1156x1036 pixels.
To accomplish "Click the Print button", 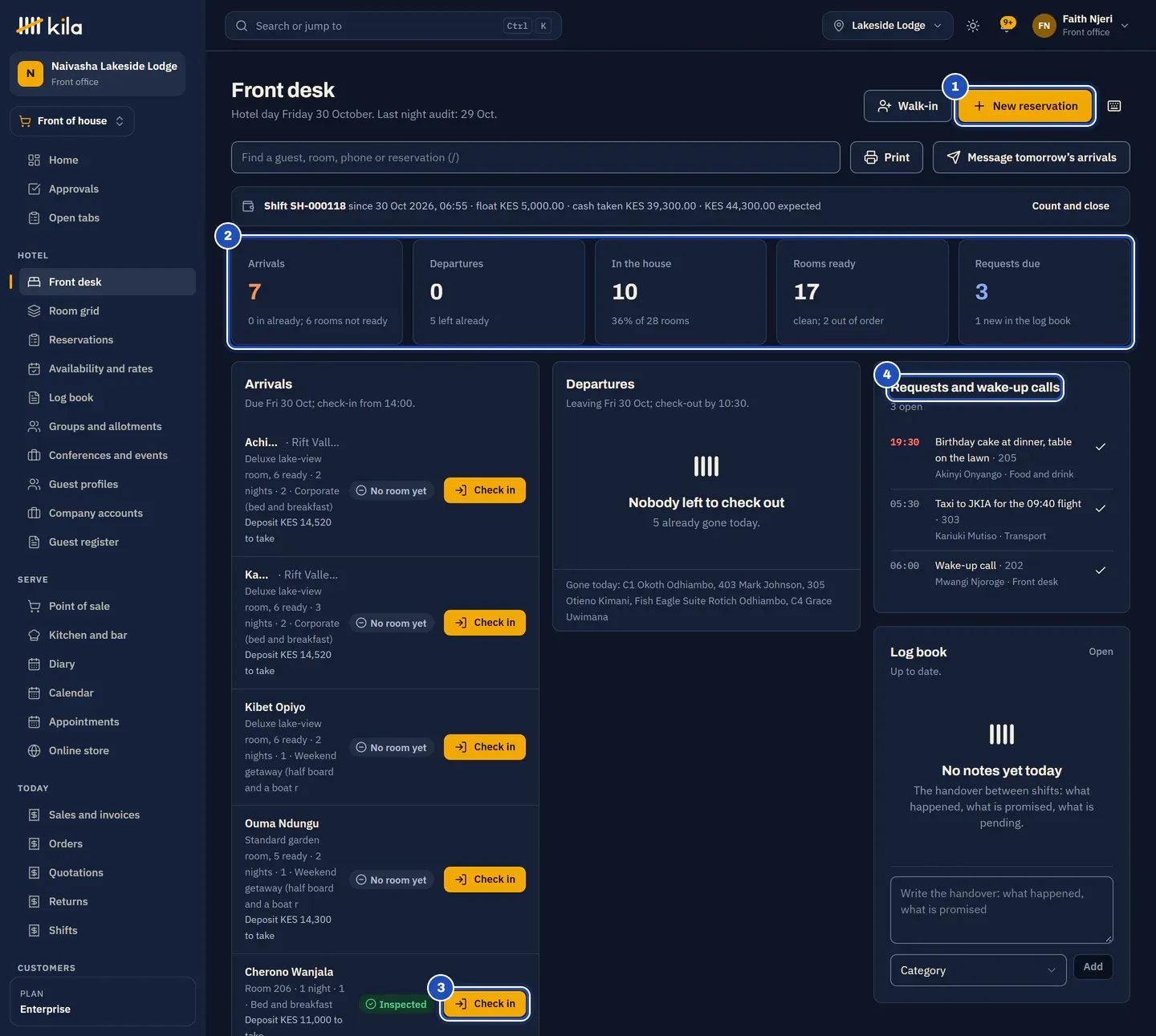I will click(886, 157).
